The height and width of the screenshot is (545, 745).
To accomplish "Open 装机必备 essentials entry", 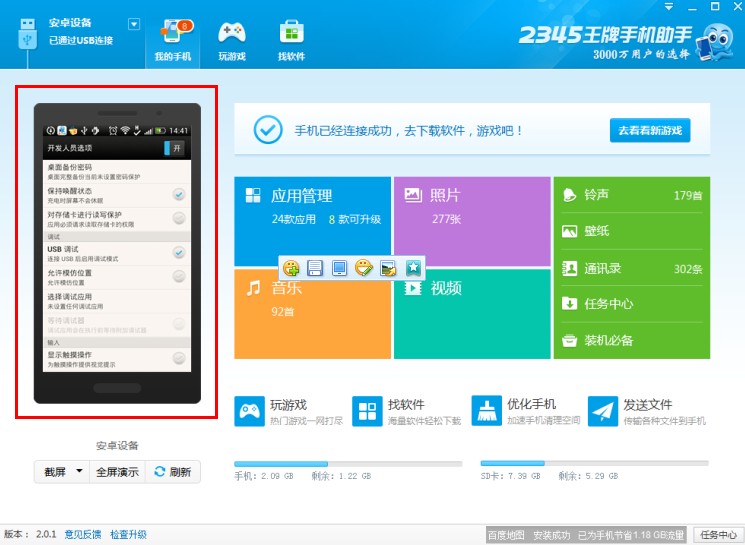I will click(x=632, y=340).
